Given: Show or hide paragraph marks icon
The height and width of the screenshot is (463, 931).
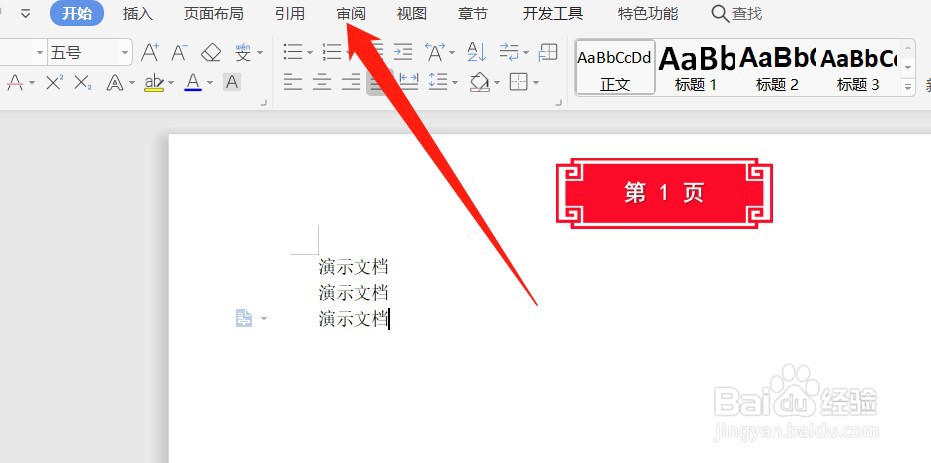Looking at the screenshot, I should click(x=509, y=52).
